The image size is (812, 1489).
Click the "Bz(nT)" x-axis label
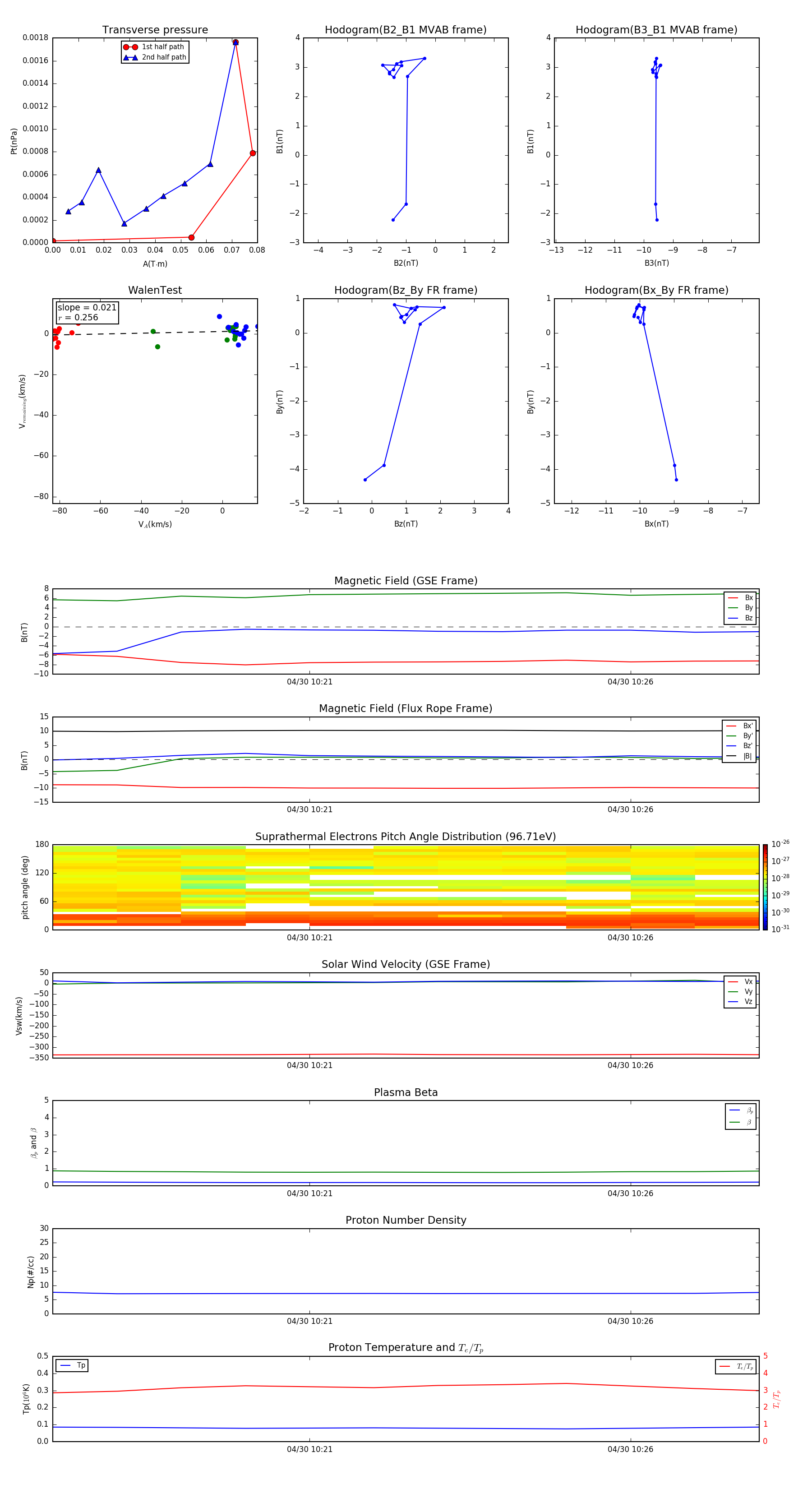pyautogui.click(x=406, y=524)
